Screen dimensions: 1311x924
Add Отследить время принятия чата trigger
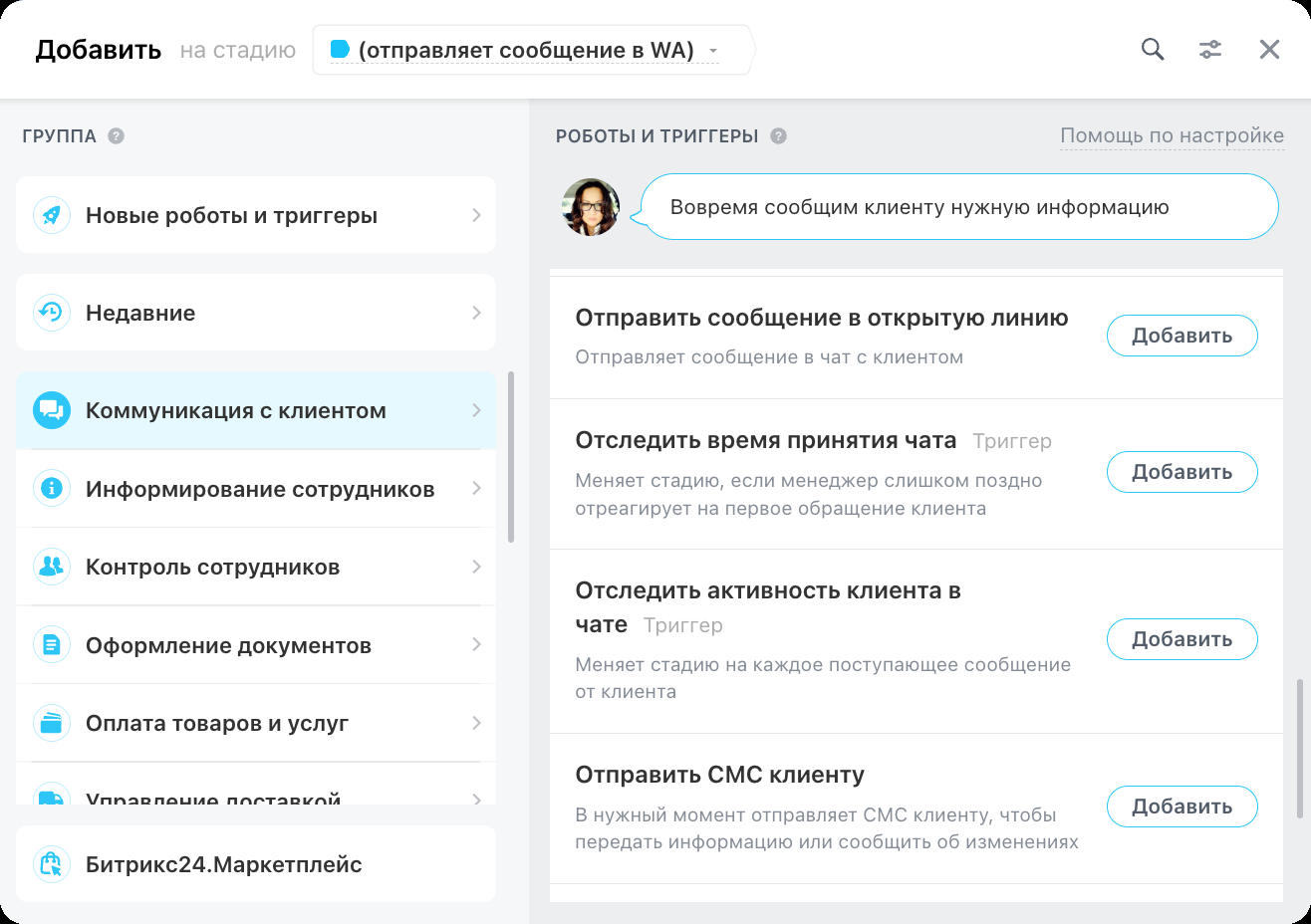1182,472
